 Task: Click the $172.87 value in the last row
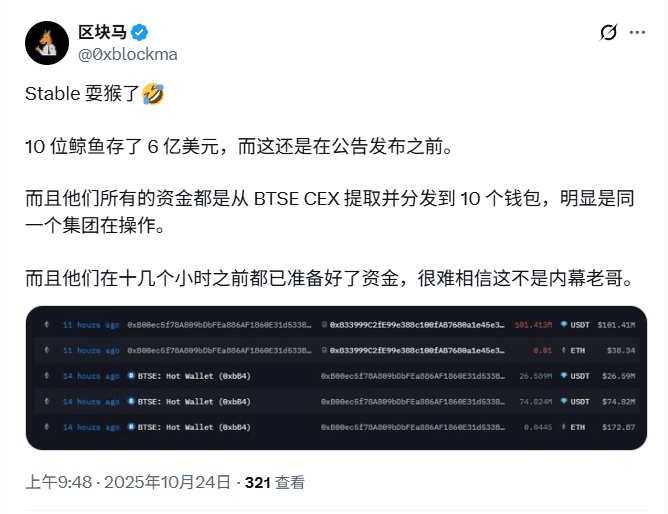[619, 427]
